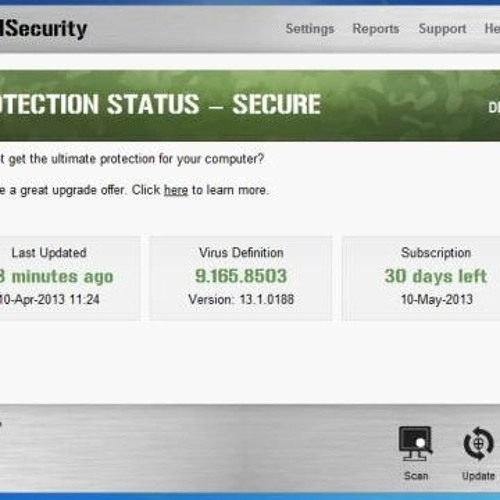Click the Version 13.1.0188 text
The height and width of the screenshot is (500, 500).
(241, 299)
